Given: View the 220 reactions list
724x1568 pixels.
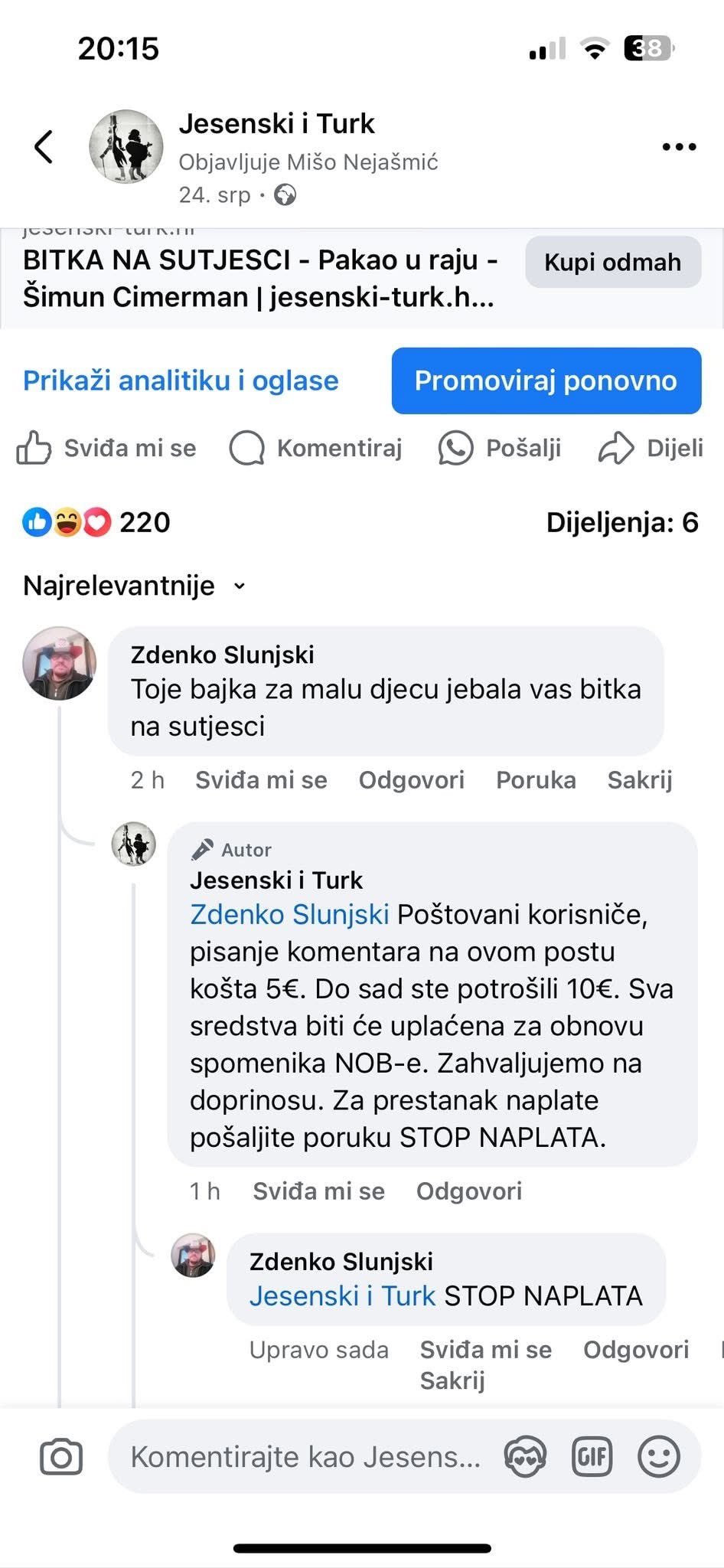Looking at the screenshot, I should pyautogui.click(x=144, y=523).
